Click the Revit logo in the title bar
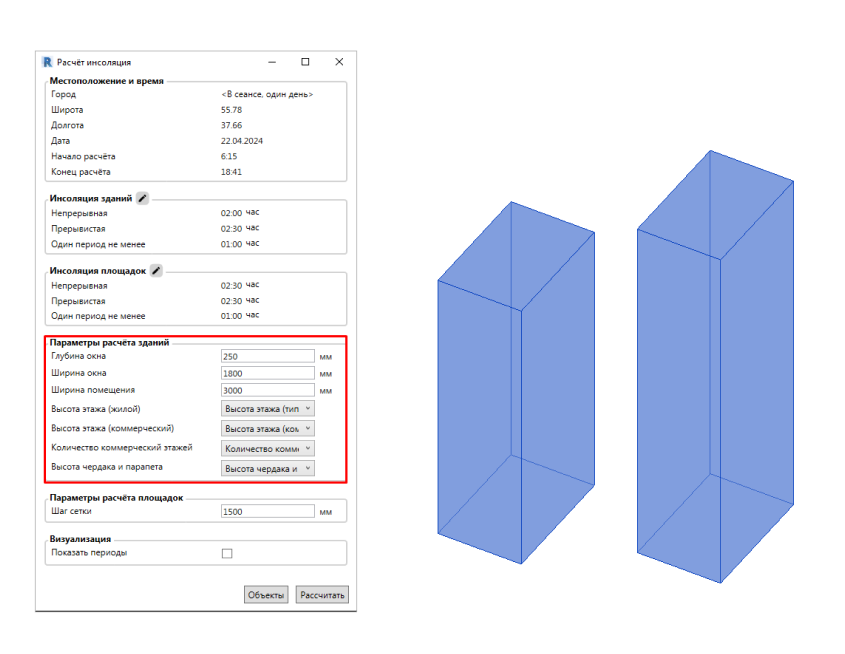 coord(46,62)
